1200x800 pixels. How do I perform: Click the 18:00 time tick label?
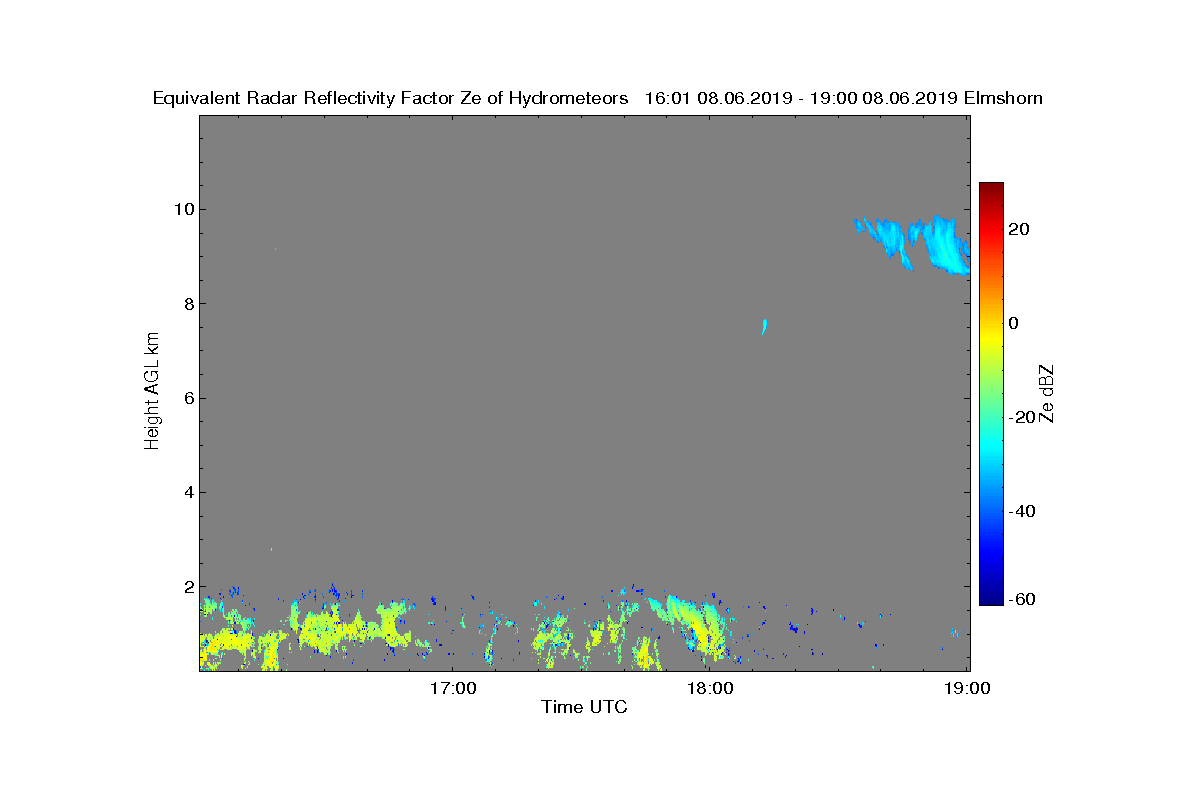(710, 688)
